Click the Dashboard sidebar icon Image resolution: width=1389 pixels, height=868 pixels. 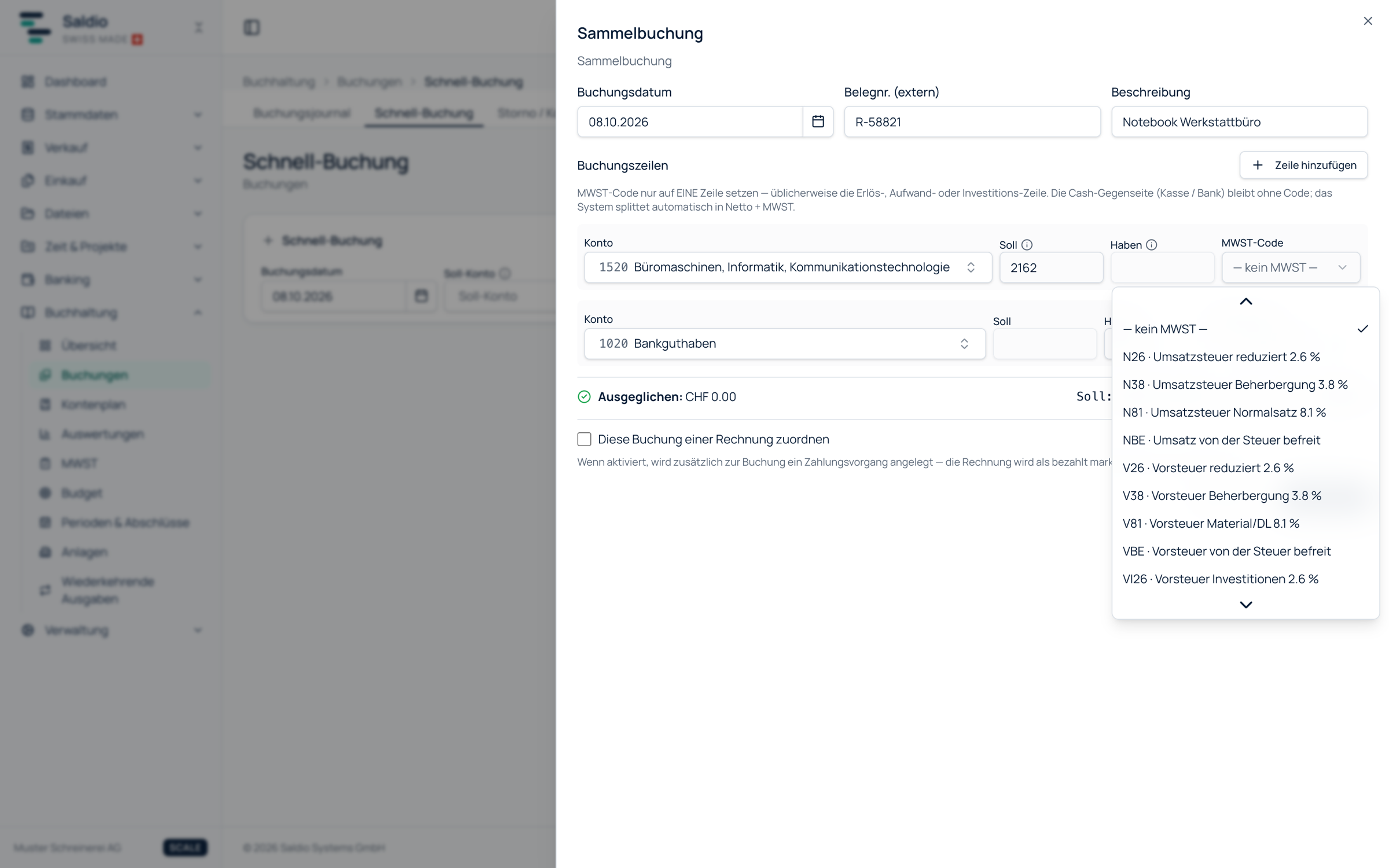[x=28, y=82]
